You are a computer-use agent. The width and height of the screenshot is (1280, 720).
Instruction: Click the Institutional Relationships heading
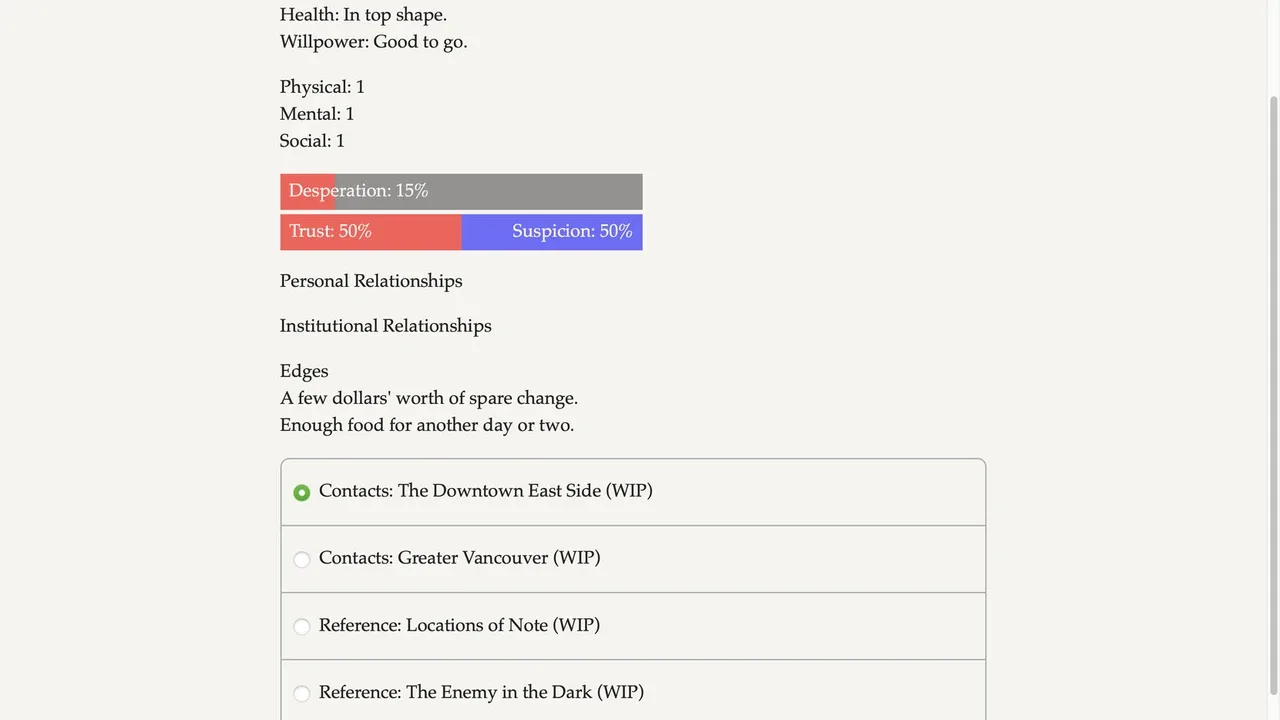pos(385,326)
